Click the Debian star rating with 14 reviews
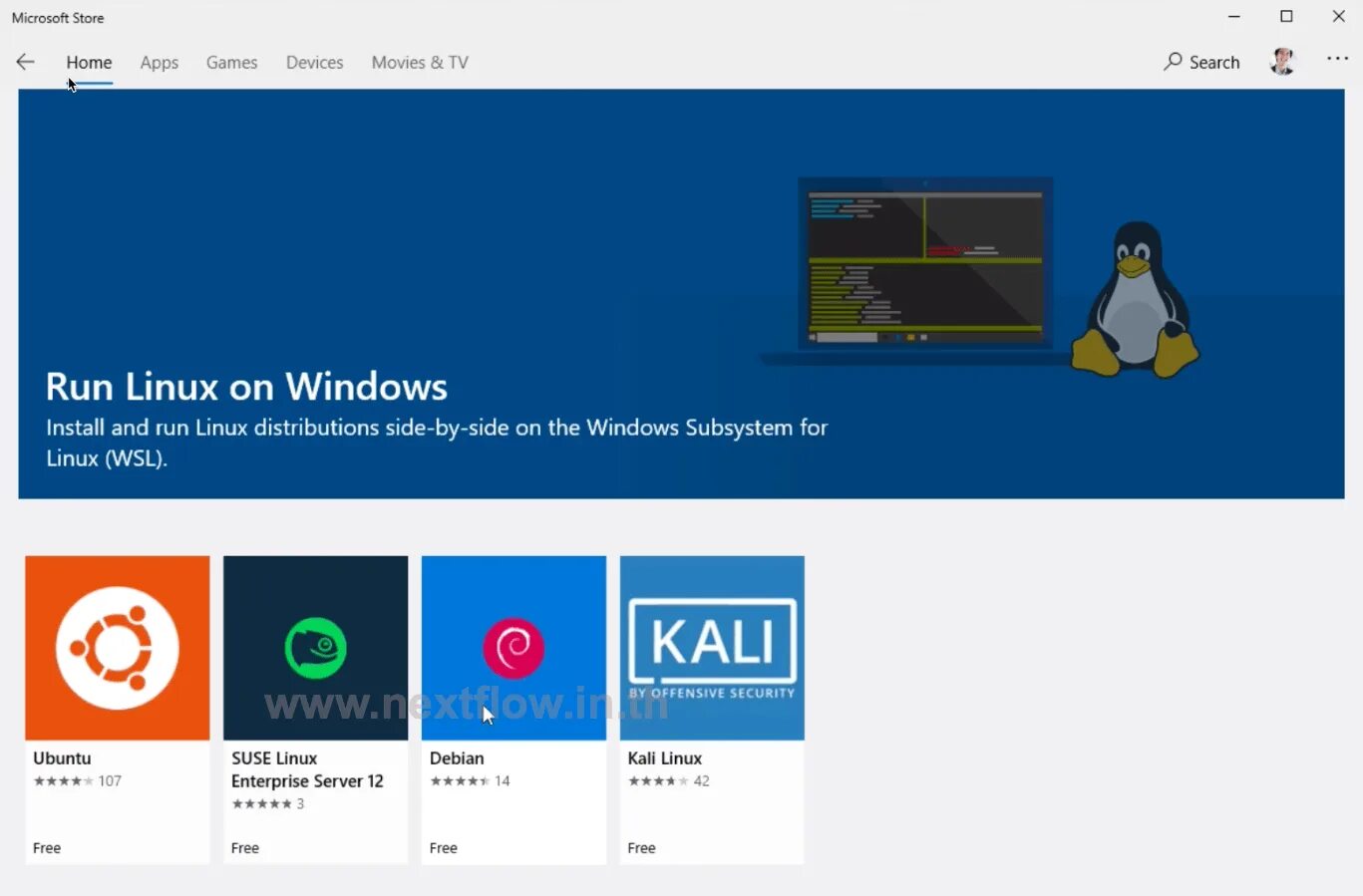The image size is (1363, 896). tap(470, 781)
